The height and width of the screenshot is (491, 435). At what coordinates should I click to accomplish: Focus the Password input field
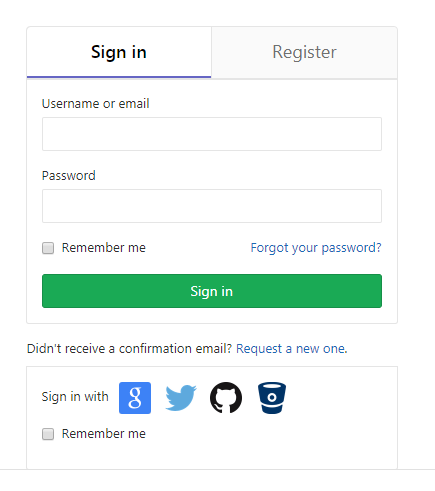click(x=212, y=206)
